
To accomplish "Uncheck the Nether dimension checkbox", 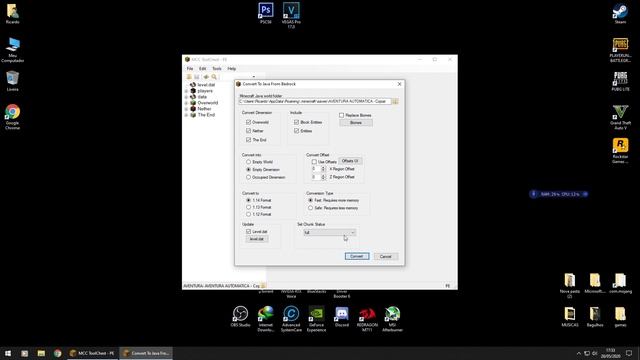I will (248, 131).
